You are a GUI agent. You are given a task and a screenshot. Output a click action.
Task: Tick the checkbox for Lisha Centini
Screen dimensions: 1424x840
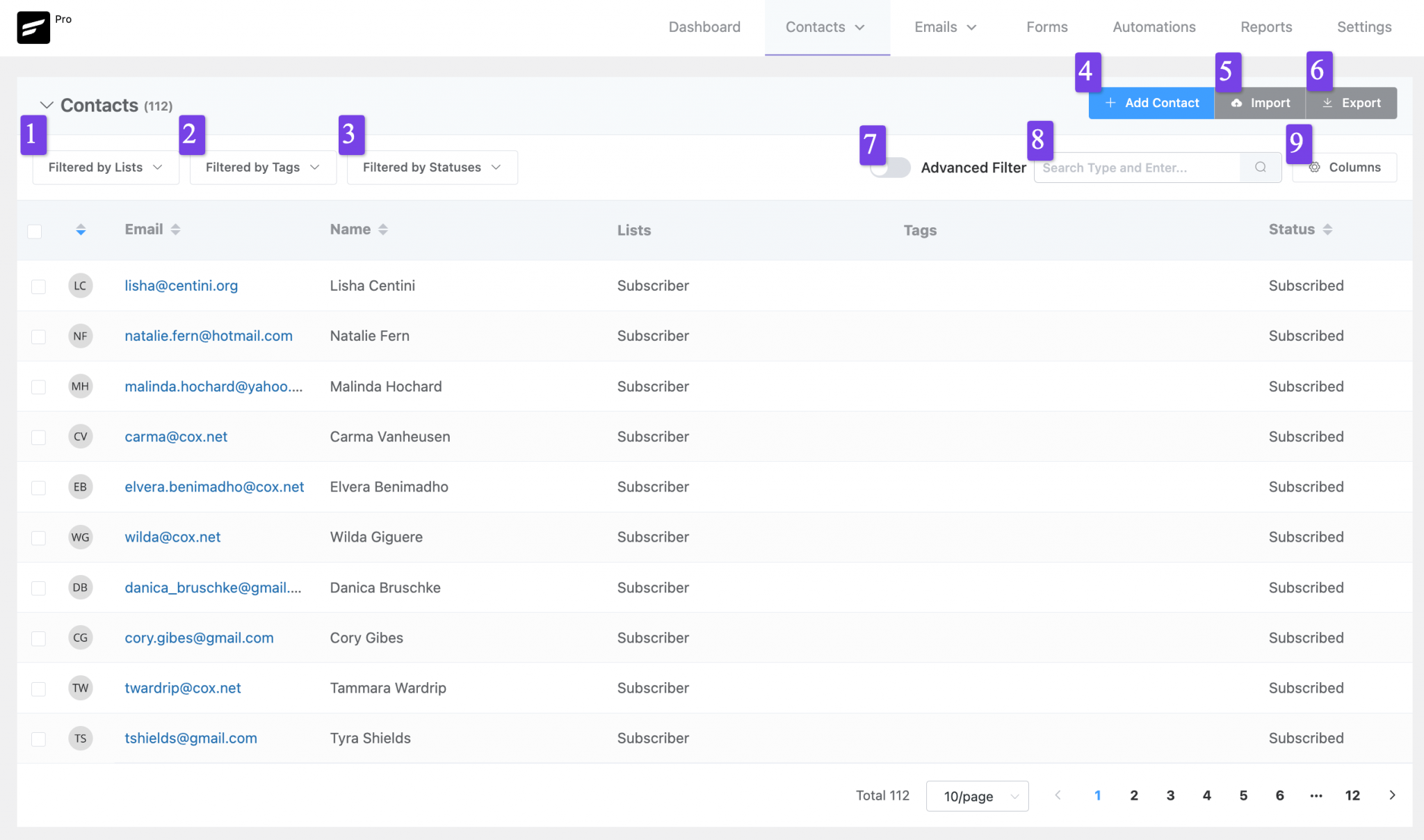tap(38, 286)
